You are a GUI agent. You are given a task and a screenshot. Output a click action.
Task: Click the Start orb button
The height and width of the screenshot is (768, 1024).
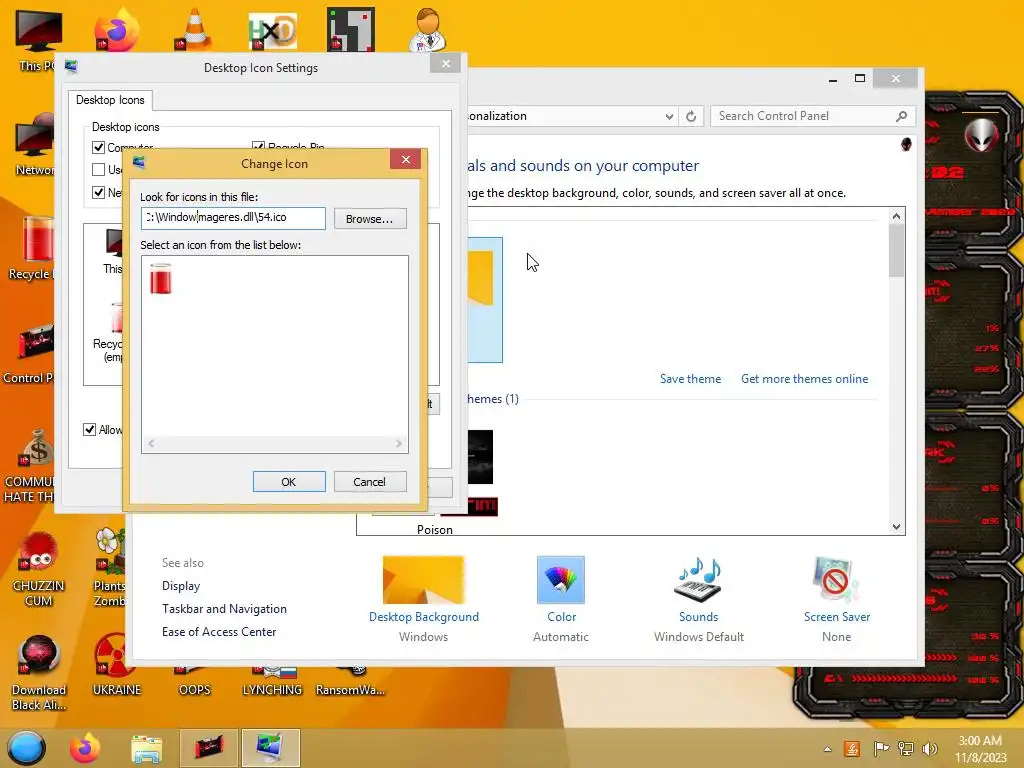[26, 748]
